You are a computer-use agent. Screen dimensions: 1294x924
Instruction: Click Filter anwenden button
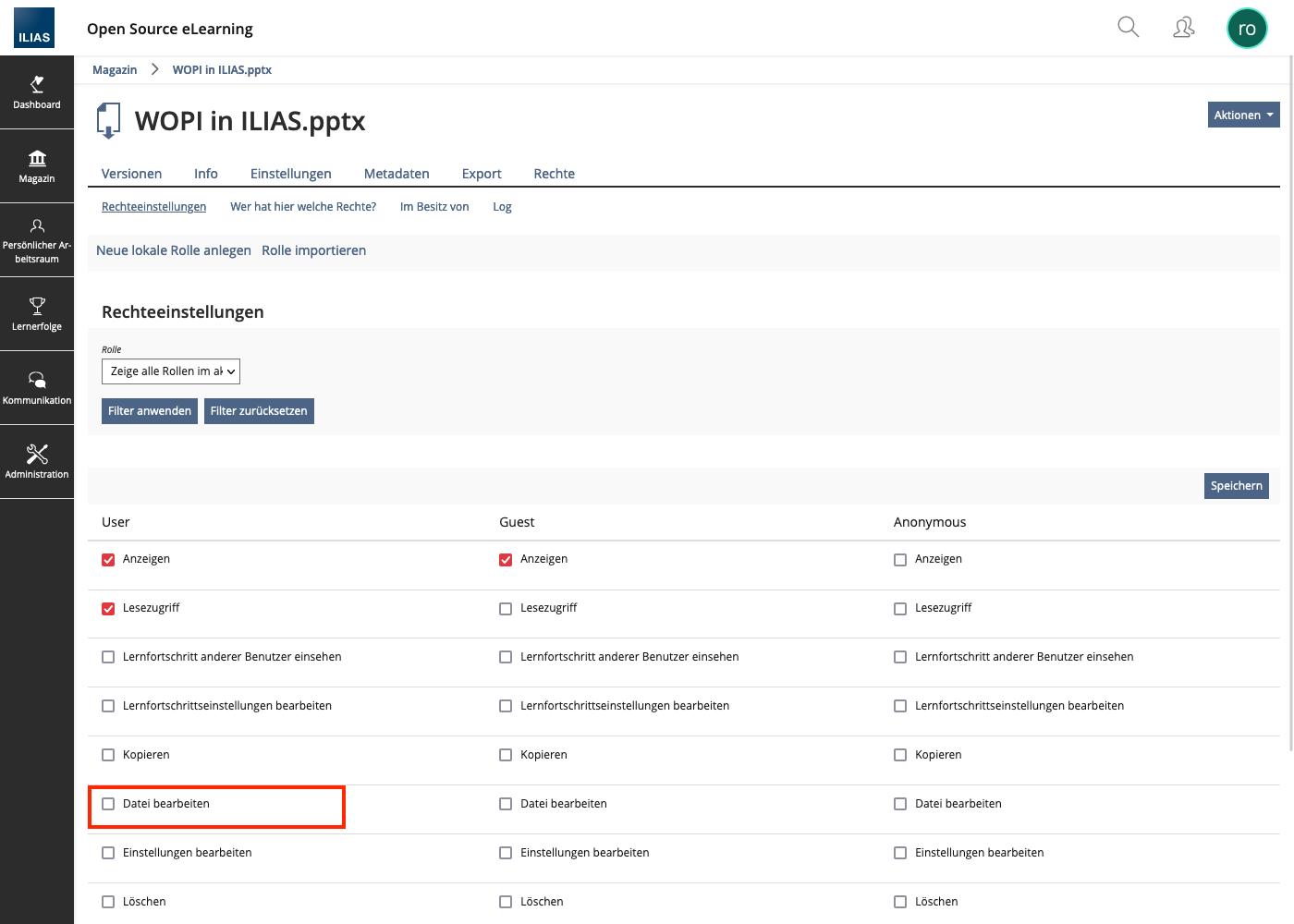(x=150, y=411)
